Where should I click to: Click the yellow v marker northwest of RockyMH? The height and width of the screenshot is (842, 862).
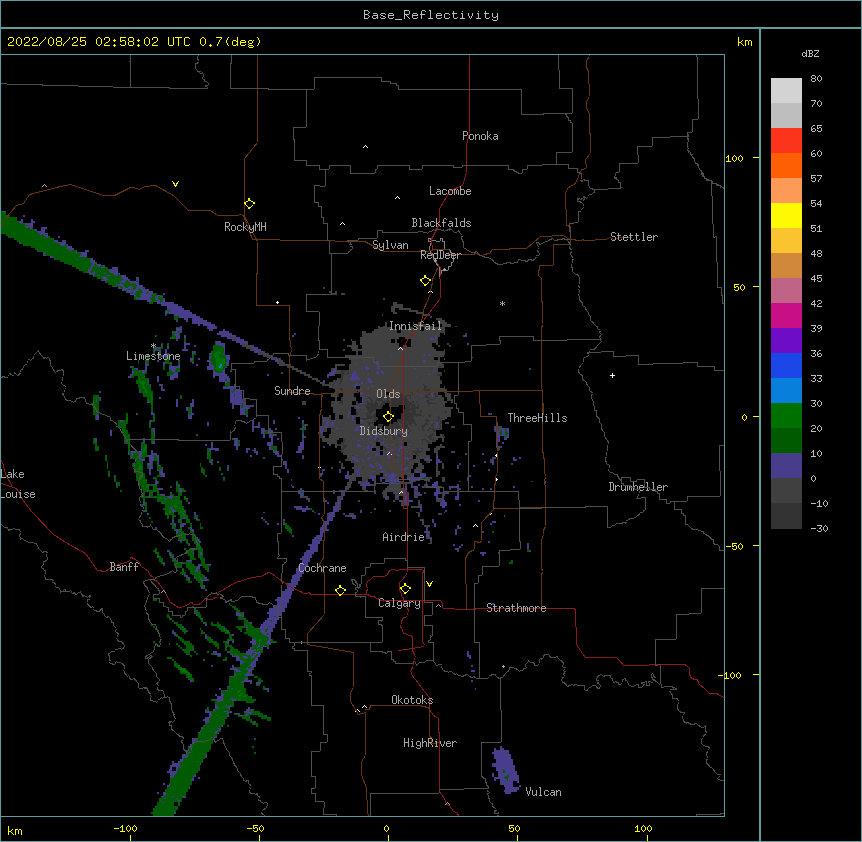tap(175, 184)
